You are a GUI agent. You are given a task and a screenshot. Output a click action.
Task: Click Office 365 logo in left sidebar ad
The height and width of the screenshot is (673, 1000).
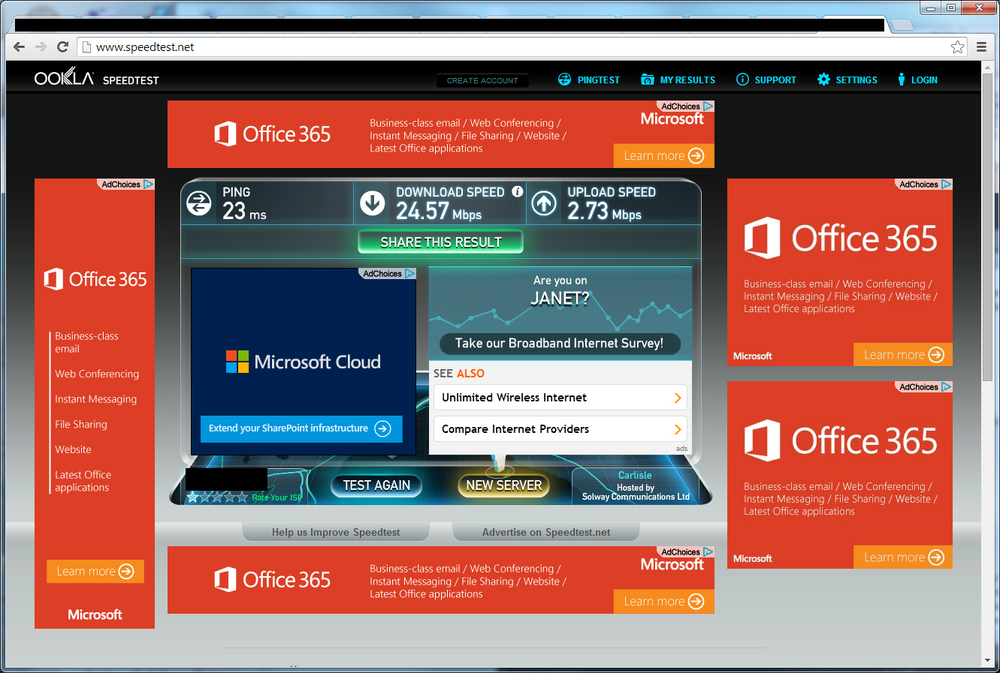[x=95, y=279]
